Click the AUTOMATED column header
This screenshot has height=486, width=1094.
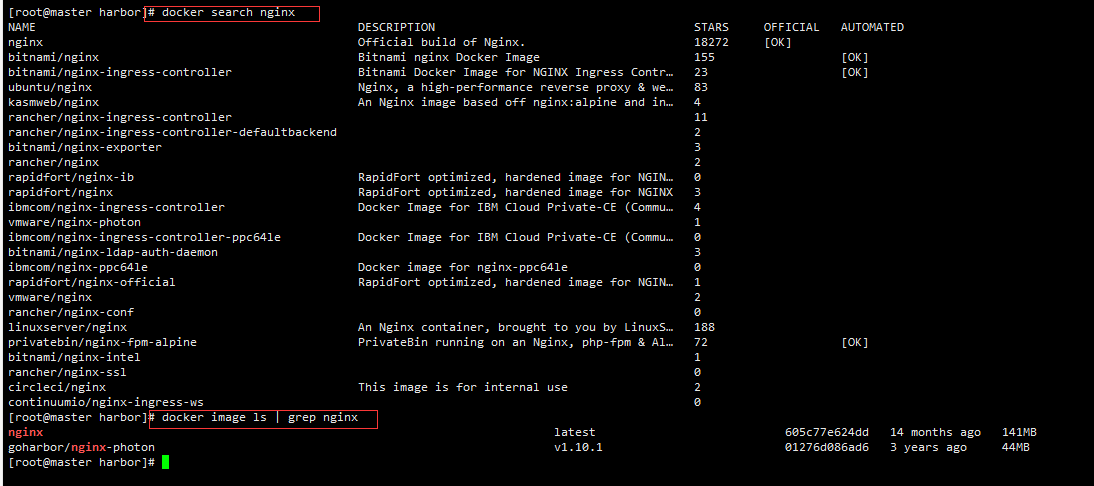tap(872, 27)
